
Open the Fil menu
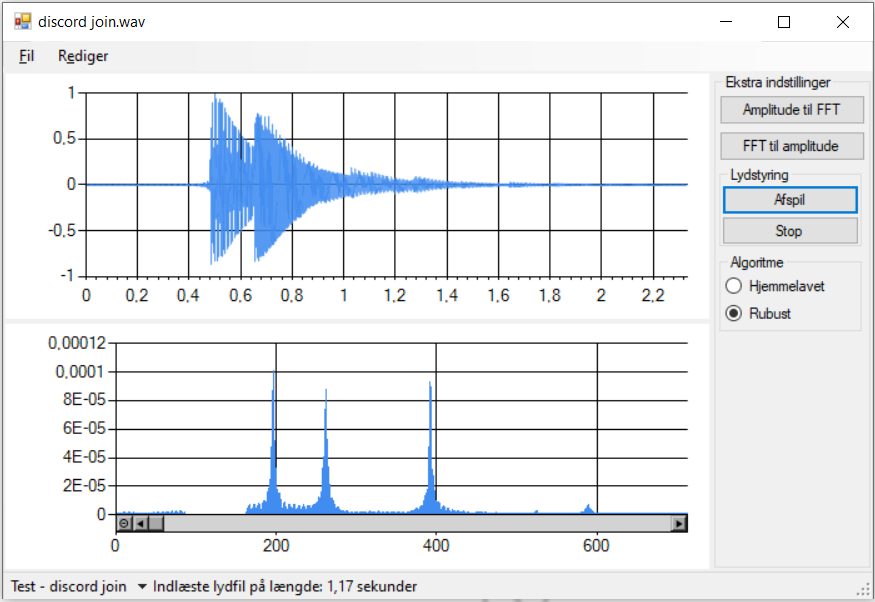26,56
